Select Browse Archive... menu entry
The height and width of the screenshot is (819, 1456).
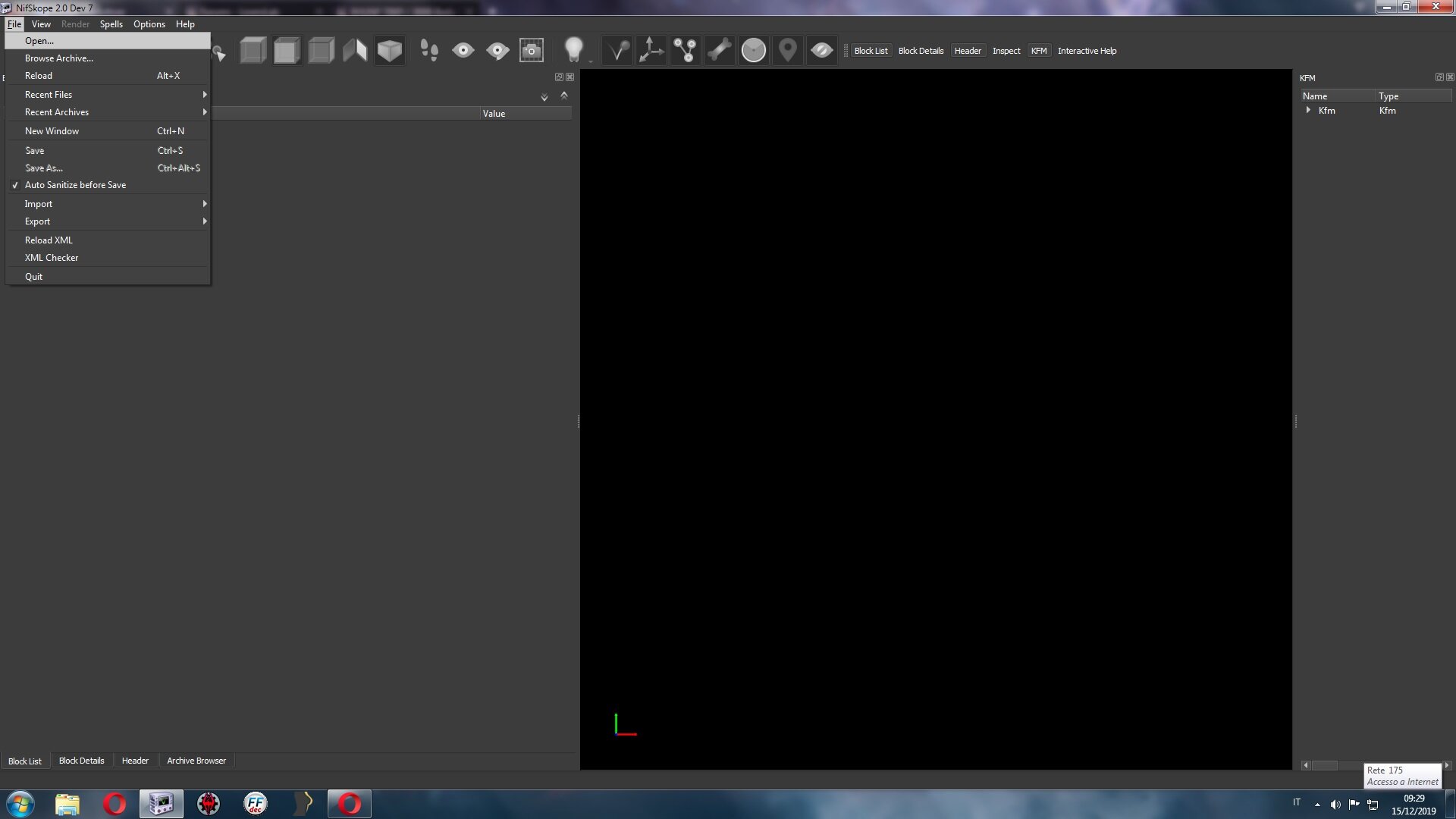pos(108,58)
